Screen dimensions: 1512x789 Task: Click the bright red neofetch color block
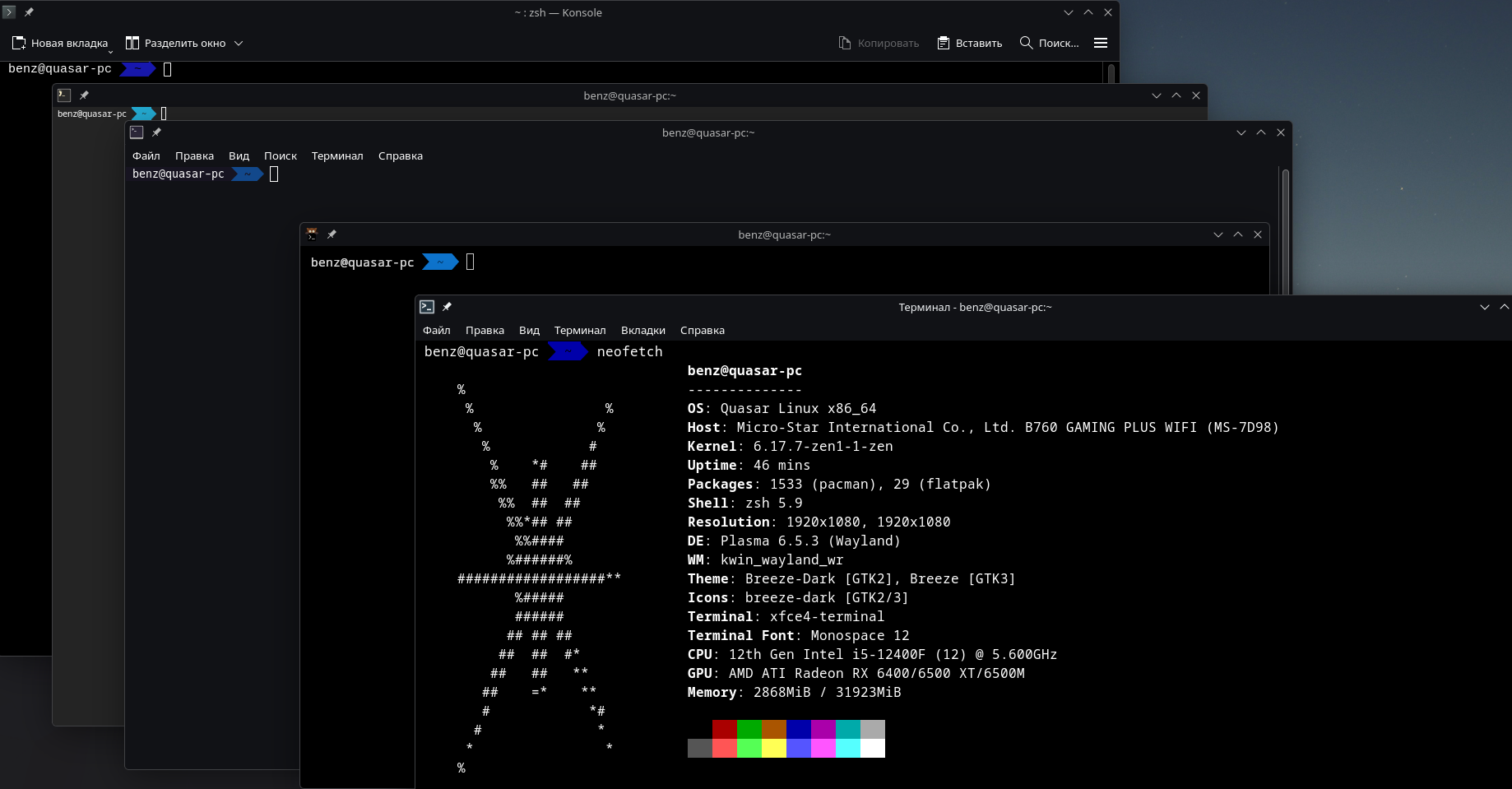(724, 748)
